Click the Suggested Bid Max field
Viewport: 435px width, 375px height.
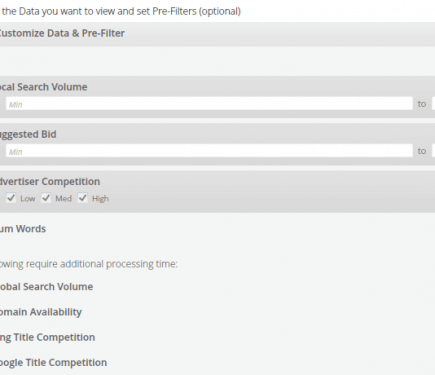[x=433, y=151]
